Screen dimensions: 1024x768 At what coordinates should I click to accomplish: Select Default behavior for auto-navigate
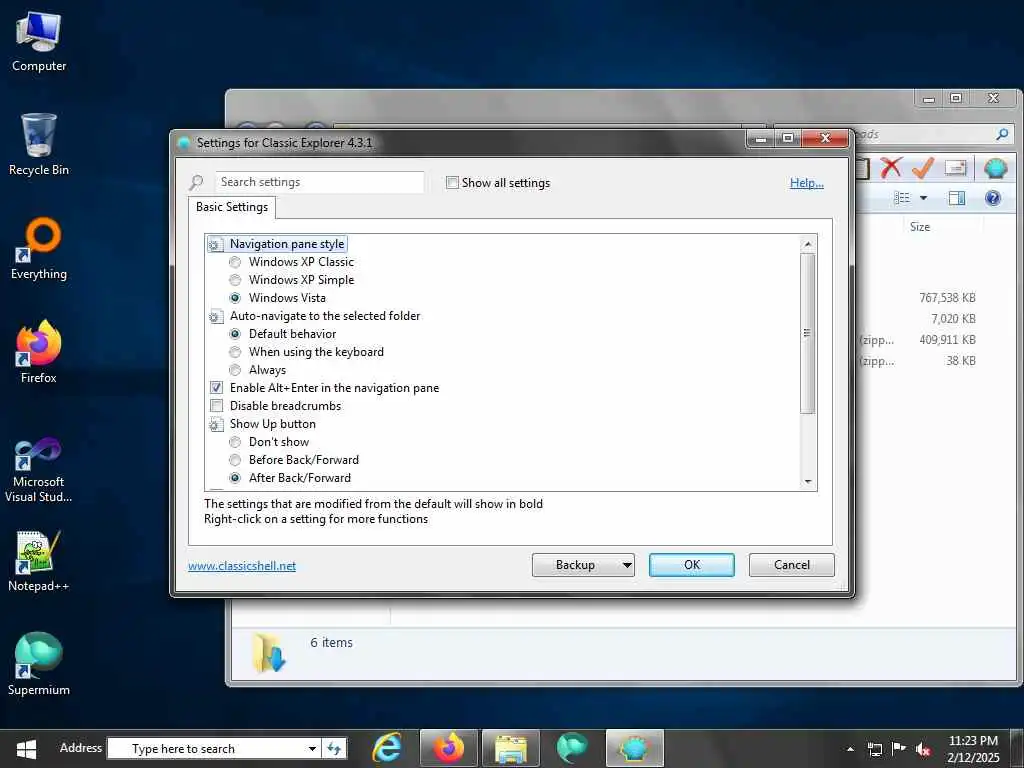click(x=235, y=334)
